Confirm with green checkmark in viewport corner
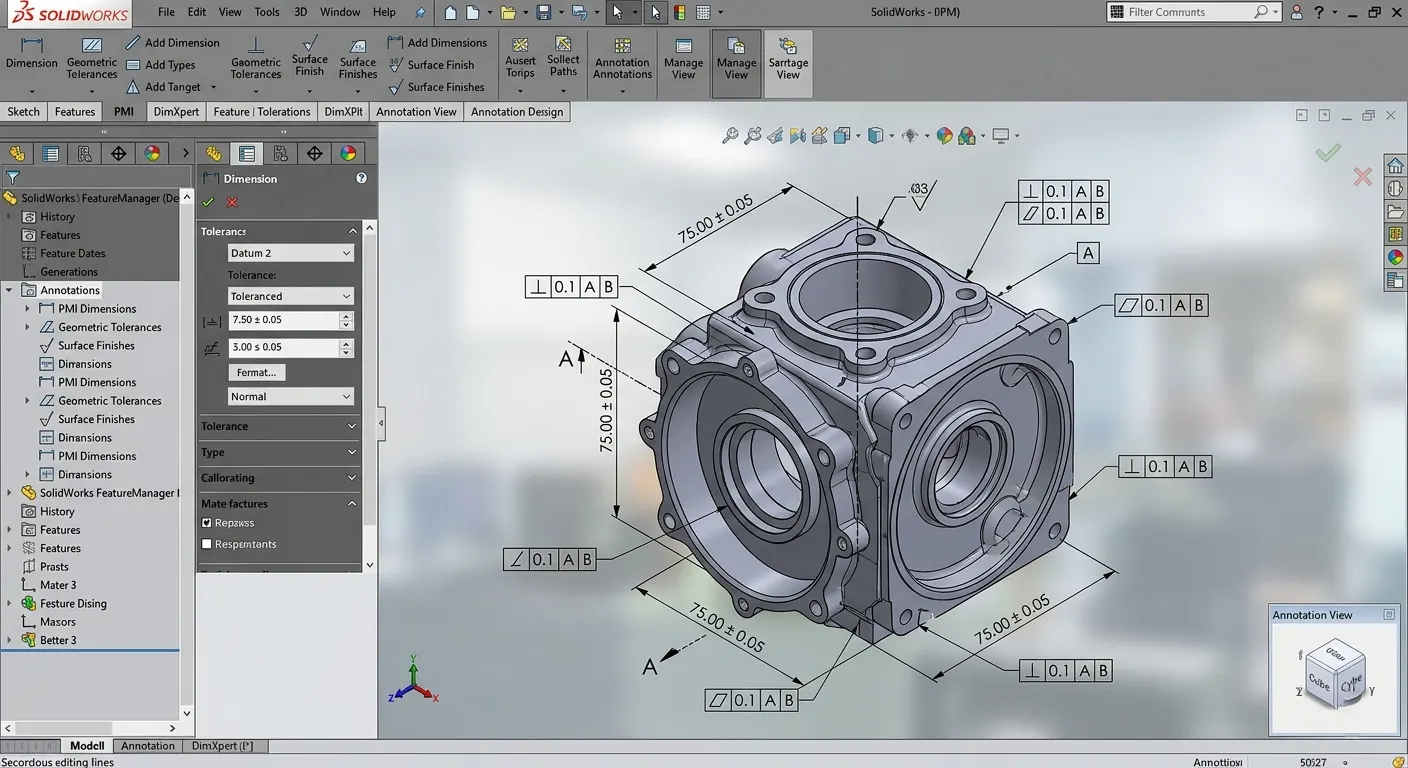This screenshot has width=1408, height=768. coord(1328,152)
